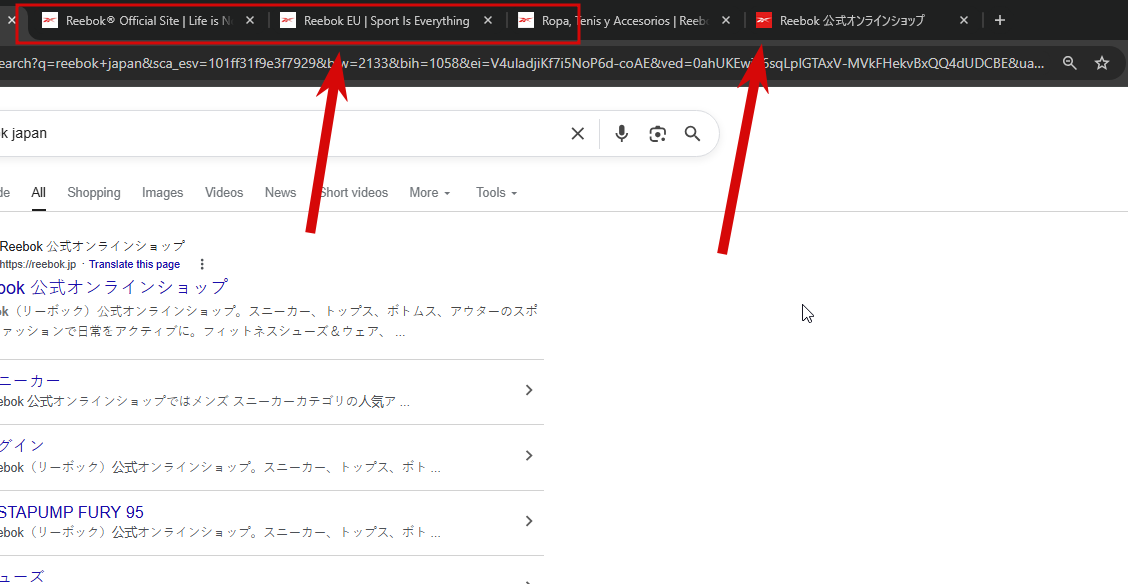1128x584 pixels.
Task: Open Google Lens image search
Action: click(657, 134)
